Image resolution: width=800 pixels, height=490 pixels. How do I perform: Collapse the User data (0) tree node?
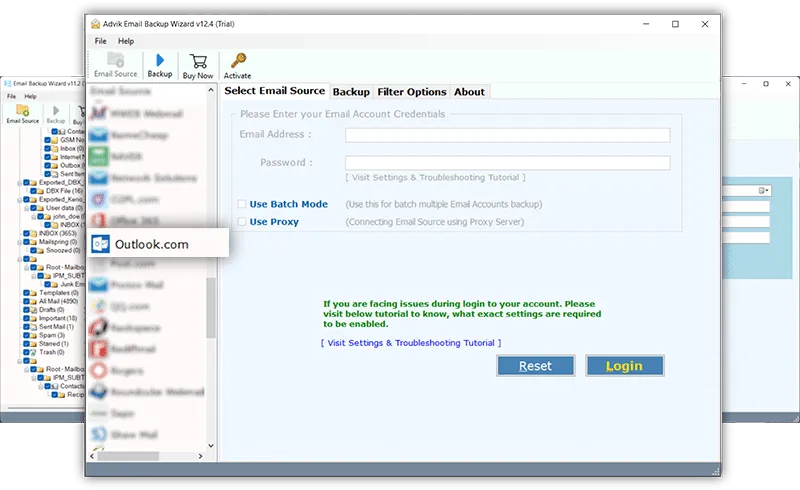point(27,208)
